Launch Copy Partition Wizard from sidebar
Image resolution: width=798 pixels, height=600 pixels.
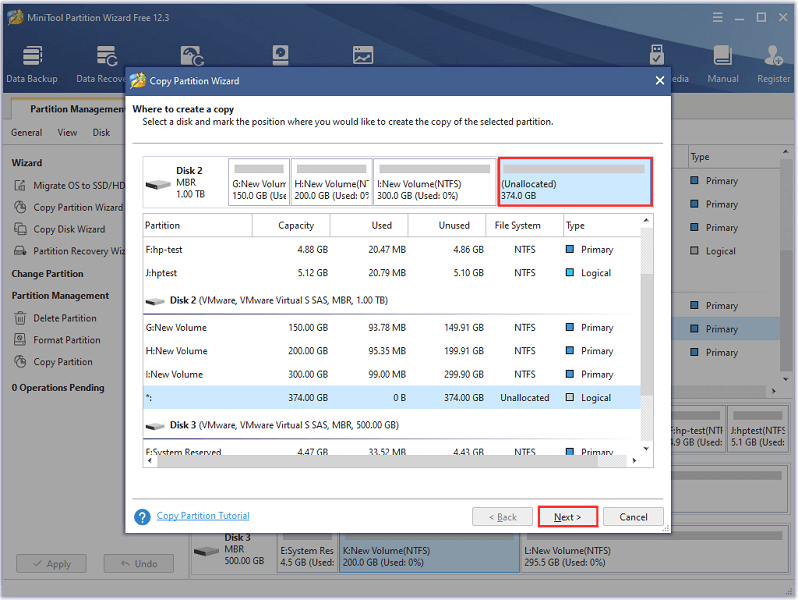(68, 208)
